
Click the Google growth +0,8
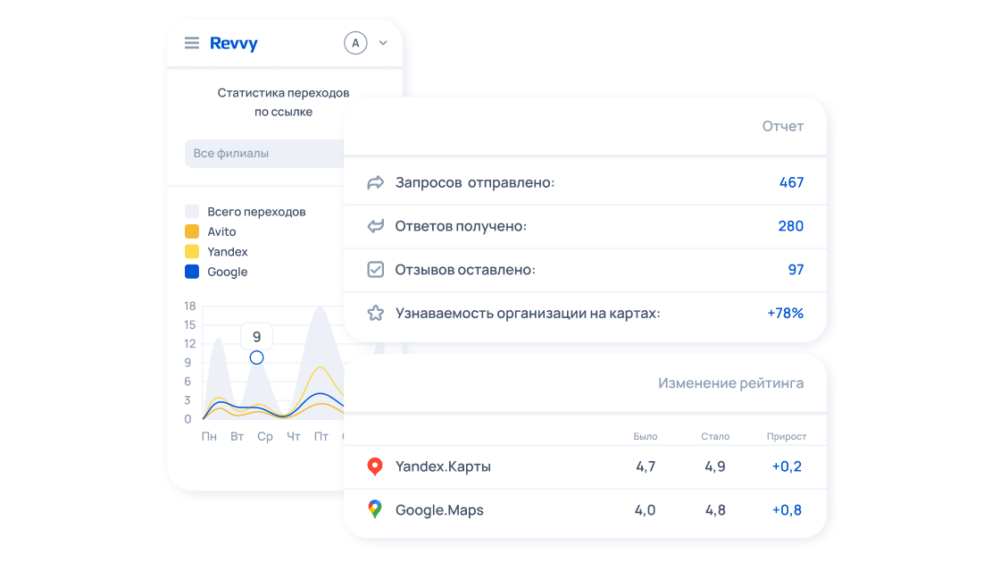point(787,510)
